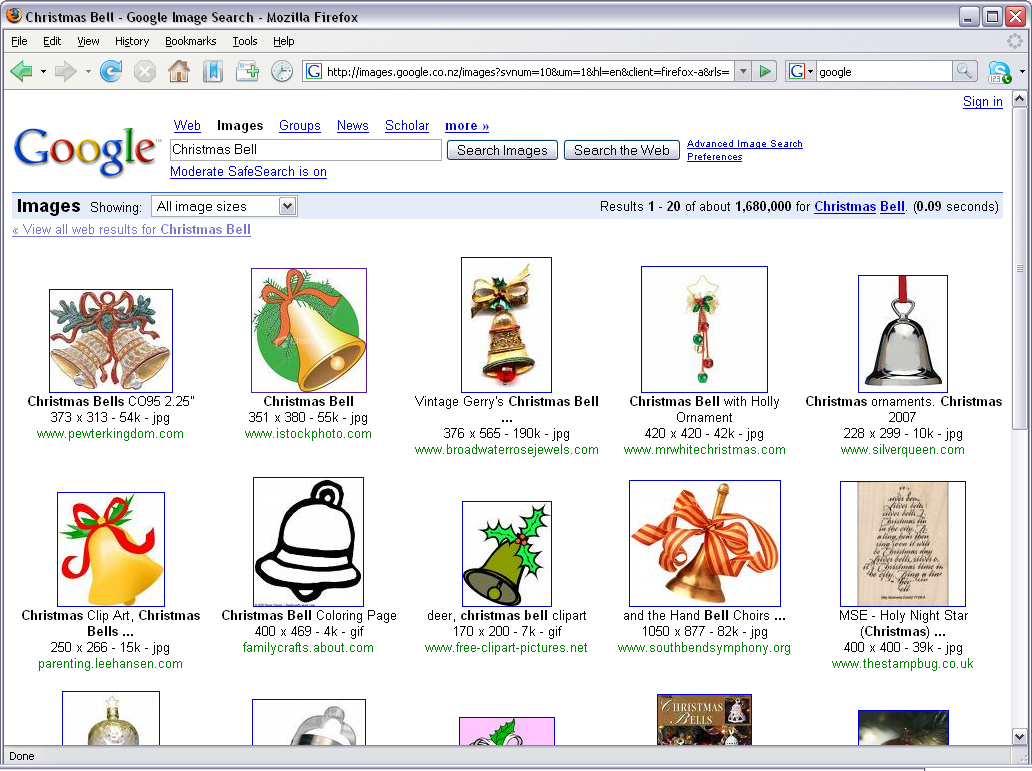Image resolution: width=1032 pixels, height=771 pixels.
Task: Click the Google logo image
Action: click(x=85, y=150)
